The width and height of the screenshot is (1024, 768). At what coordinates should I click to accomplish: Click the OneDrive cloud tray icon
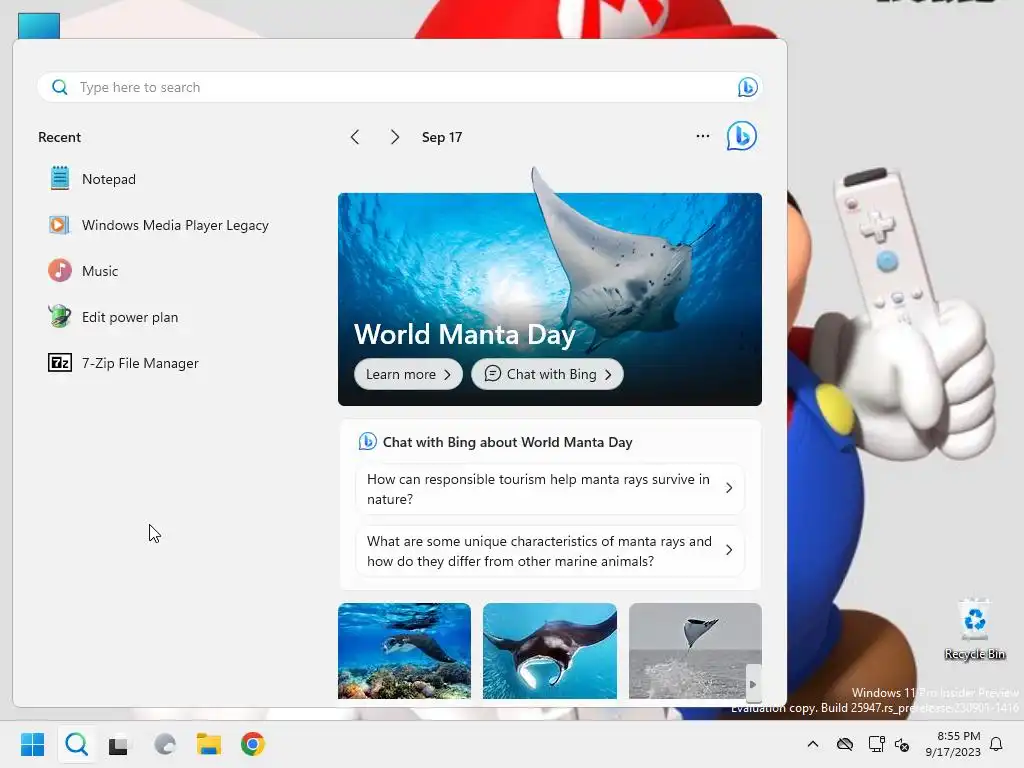coord(845,744)
